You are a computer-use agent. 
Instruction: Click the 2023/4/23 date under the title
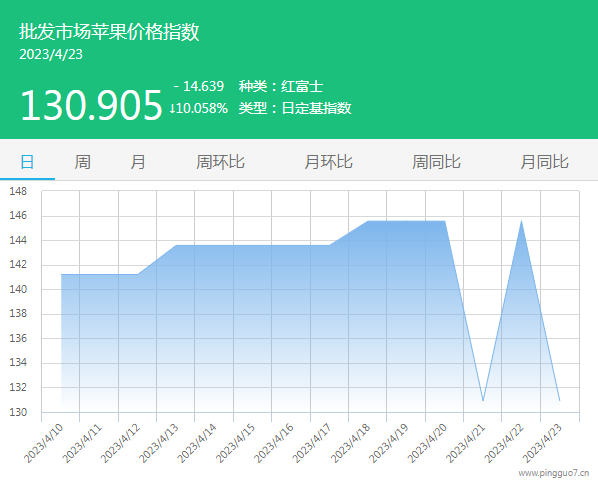tap(51, 54)
